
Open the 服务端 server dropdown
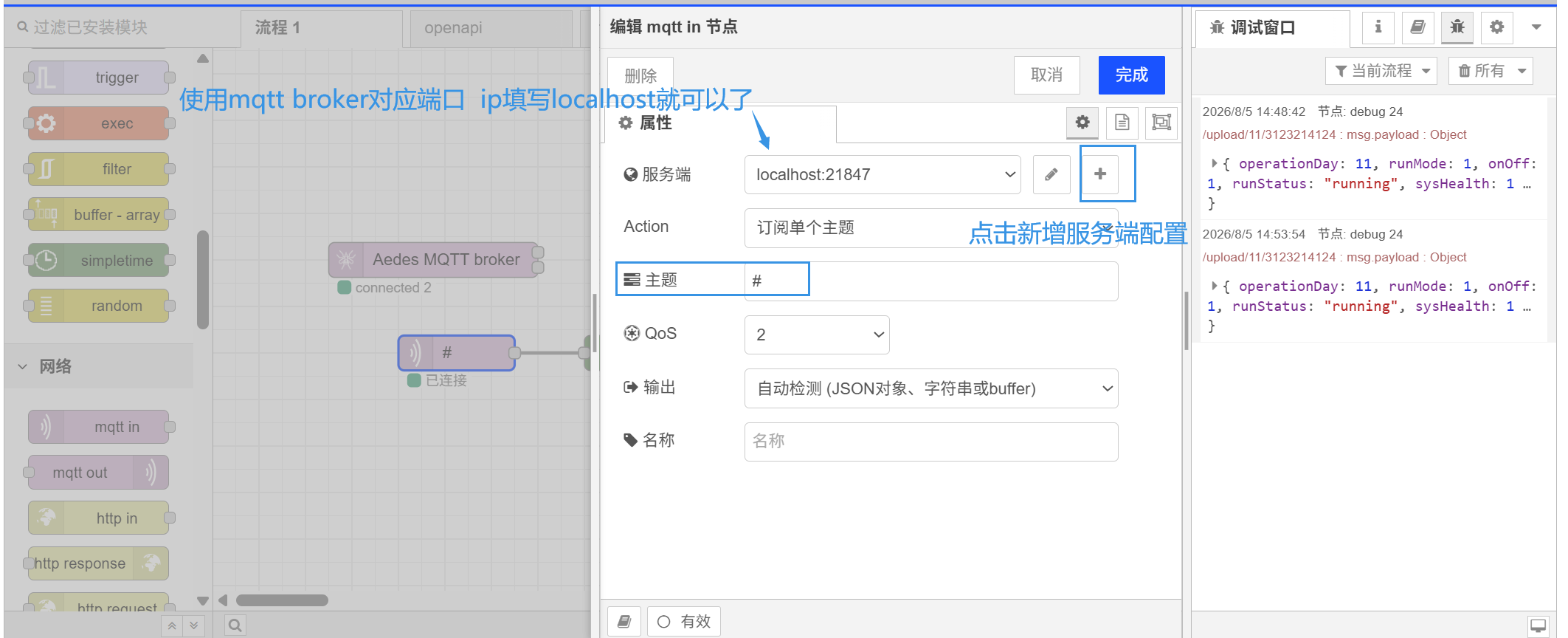coord(883,174)
